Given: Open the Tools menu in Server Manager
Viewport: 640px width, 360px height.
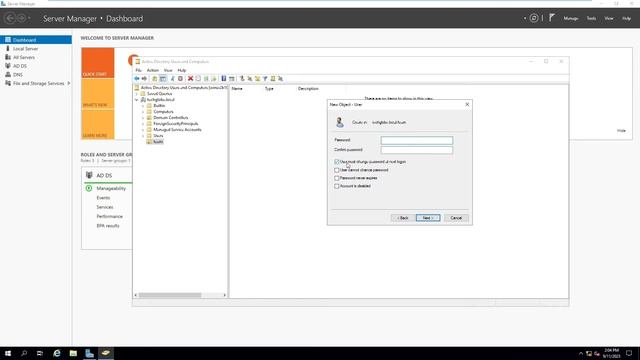Looking at the screenshot, I should click(x=591, y=18).
